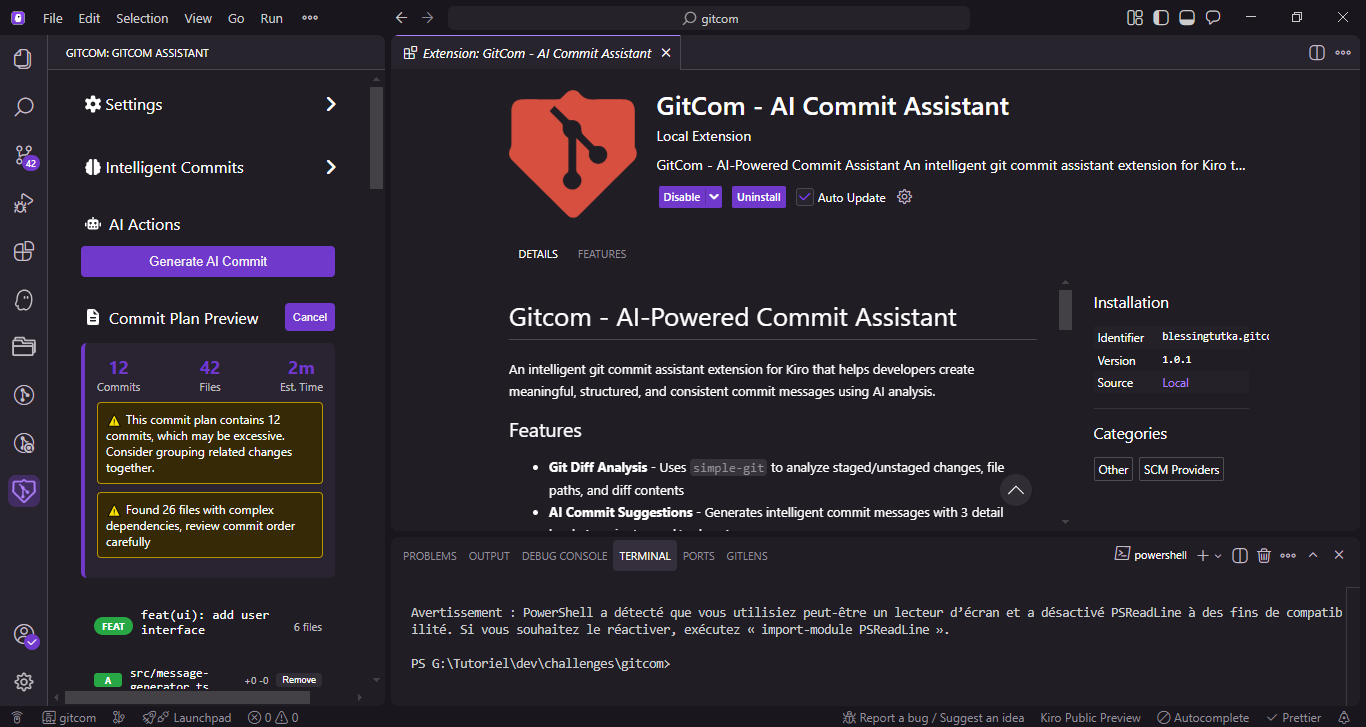This screenshot has height=727, width=1366.
Task: Click the remote window indicator in the status bar
Action: tap(16, 717)
